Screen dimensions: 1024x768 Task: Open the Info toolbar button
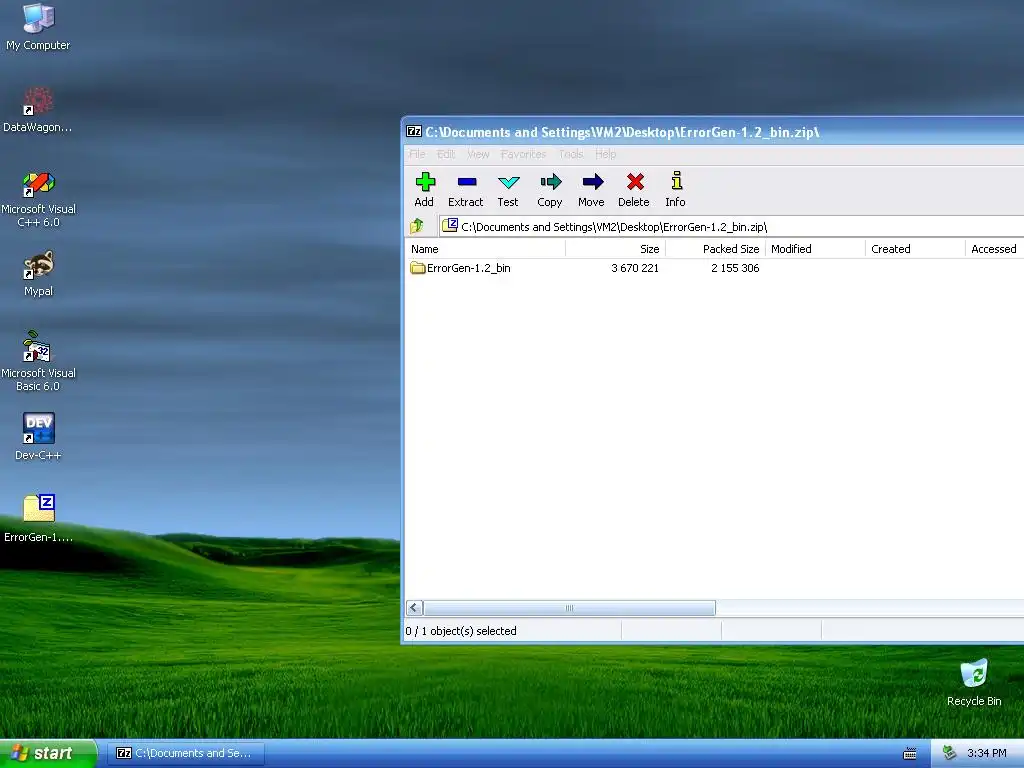[676, 189]
